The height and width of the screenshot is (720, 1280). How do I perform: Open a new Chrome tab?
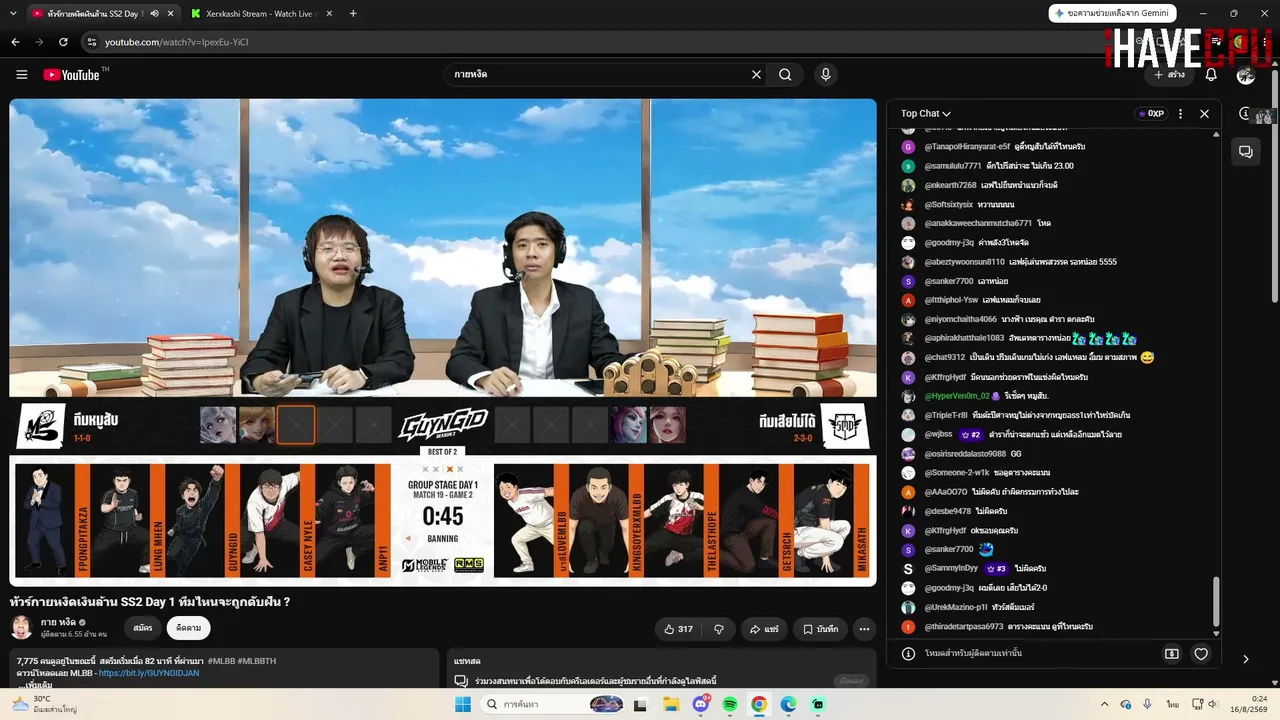pyautogui.click(x=353, y=14)
